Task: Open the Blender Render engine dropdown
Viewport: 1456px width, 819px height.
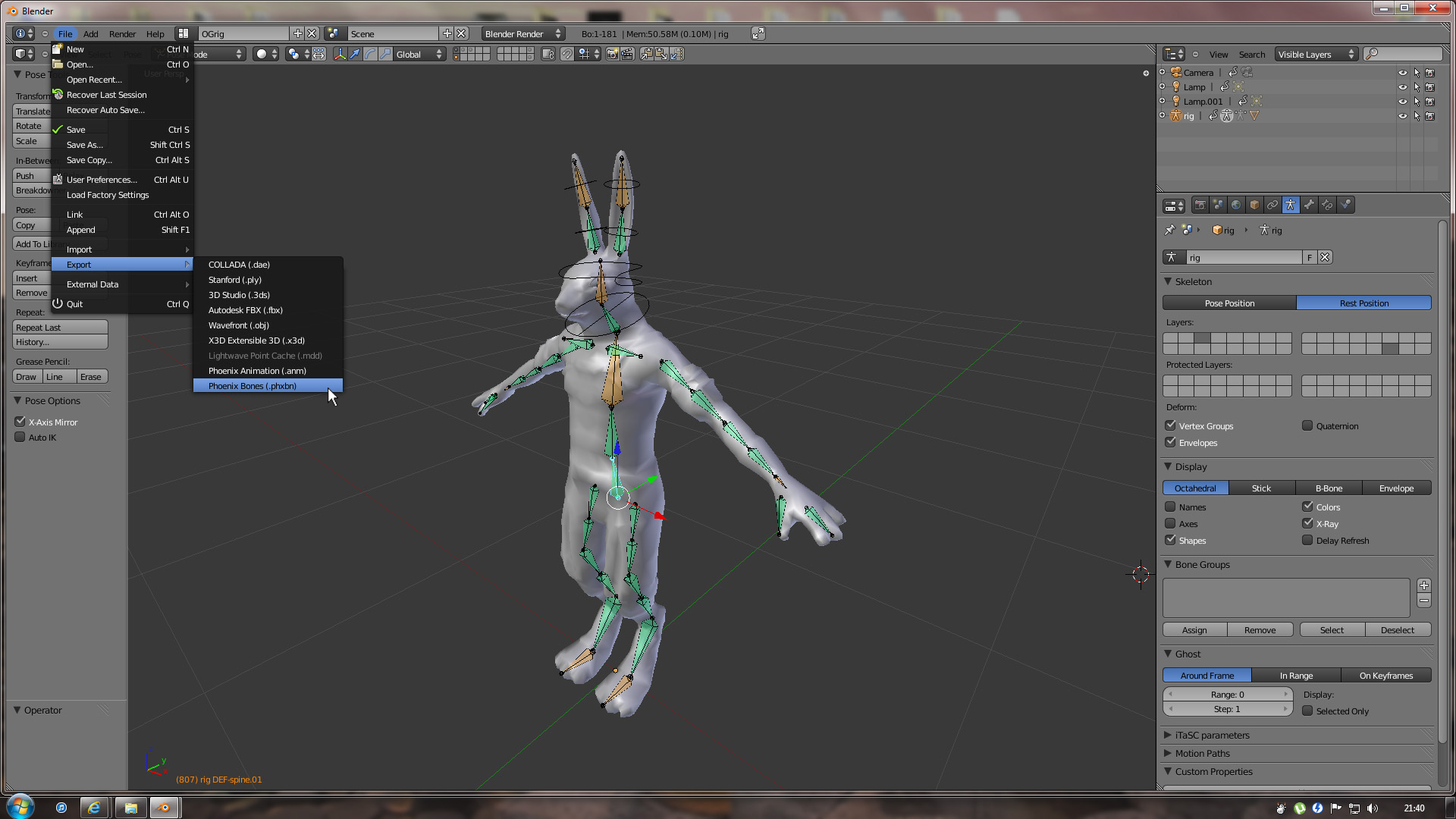Action: click(x=523, y=33)
